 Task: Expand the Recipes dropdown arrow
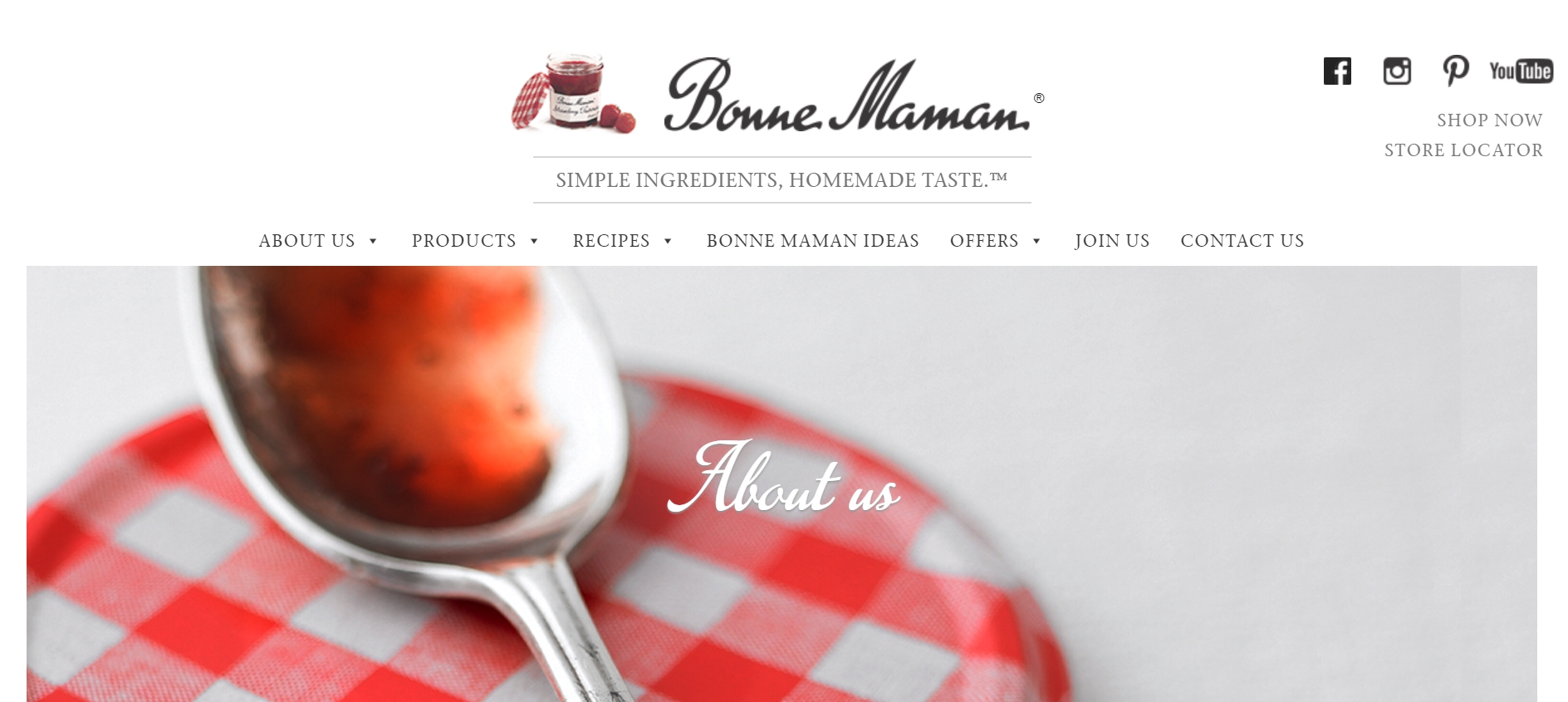click(668, 242)
